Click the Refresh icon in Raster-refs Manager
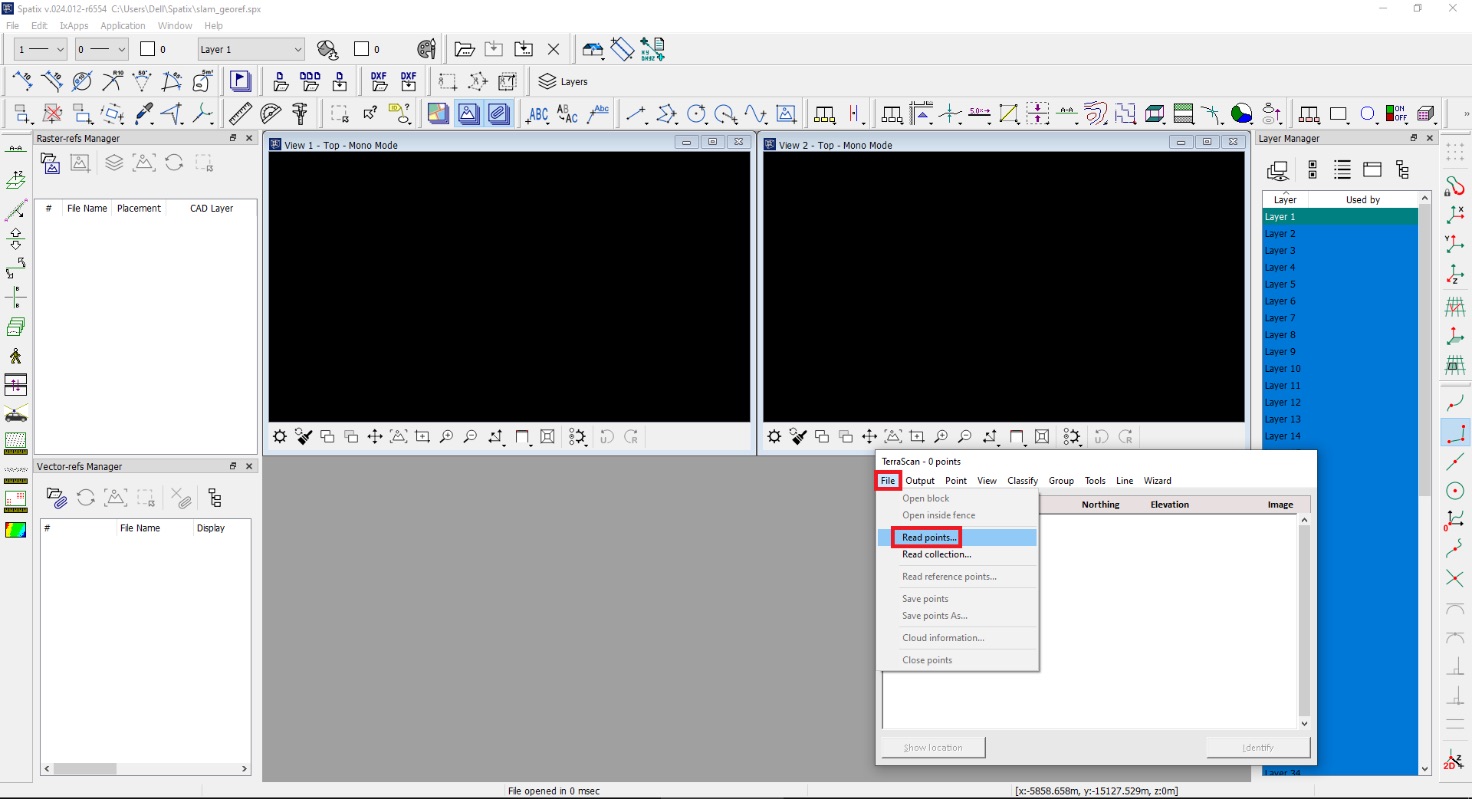1472x799 pixels. tap(175, 163)
